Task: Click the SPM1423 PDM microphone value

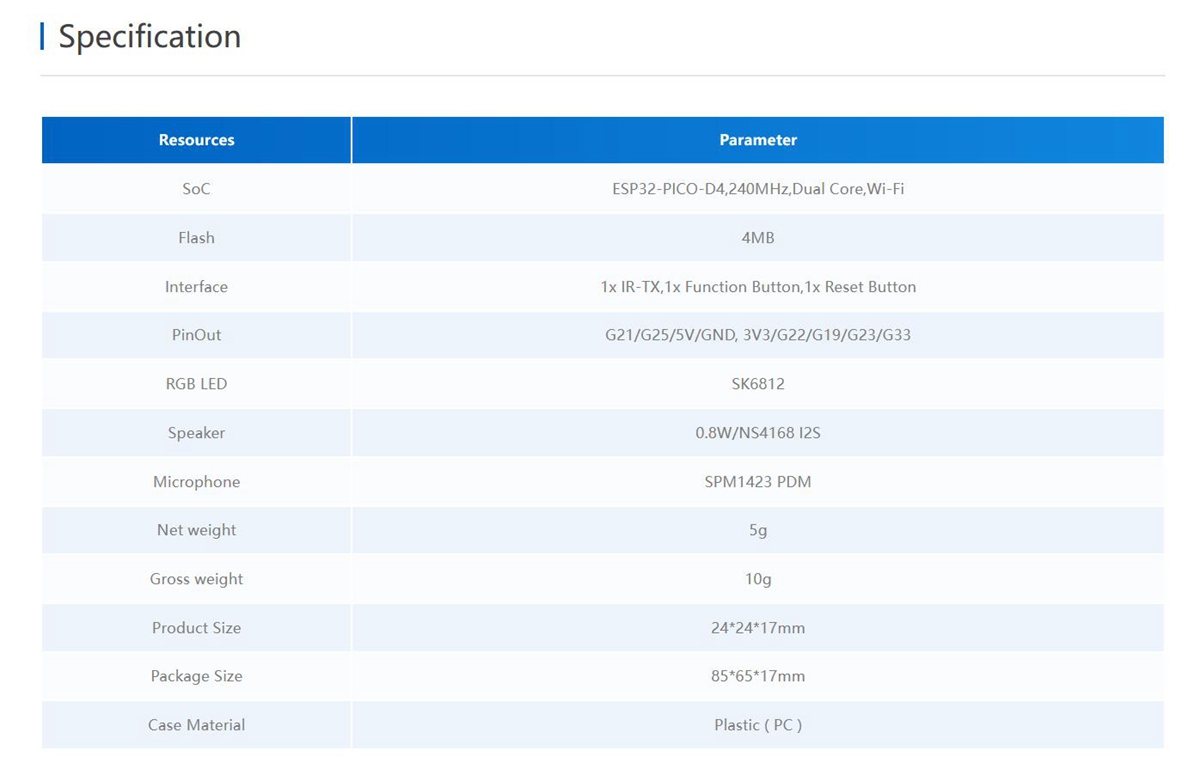Action: pos(758,482)
